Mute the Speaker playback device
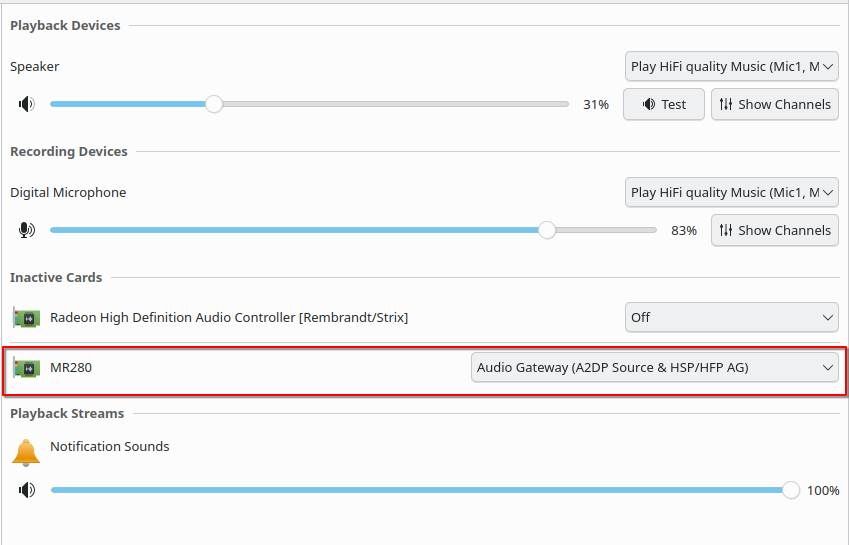Screen dimensions: 849x545 click(27, 104)
